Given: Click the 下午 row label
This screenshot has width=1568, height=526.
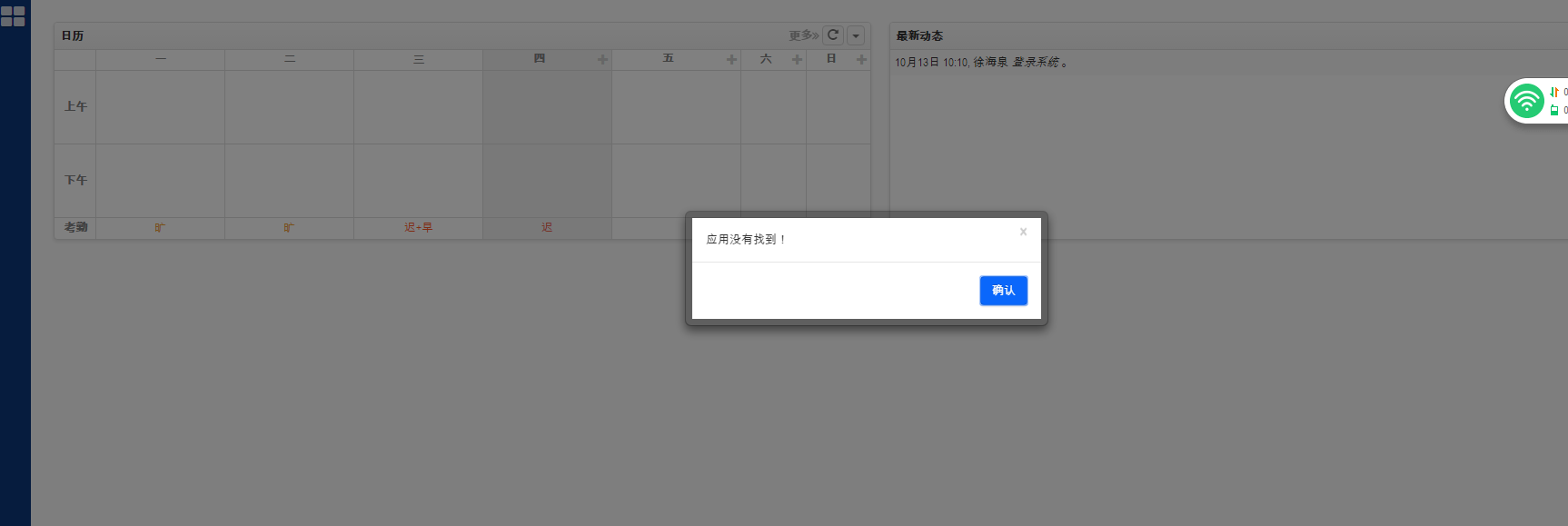Looking at the screenshot, I should point(75,180).
